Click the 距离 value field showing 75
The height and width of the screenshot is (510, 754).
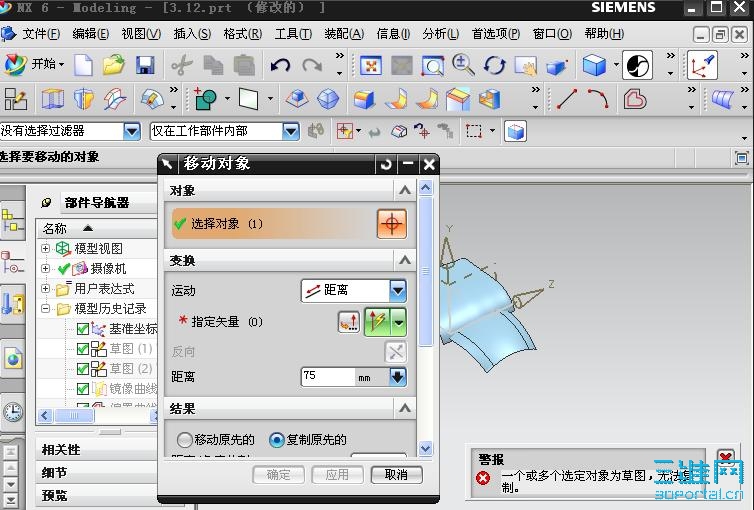(327, 377)
